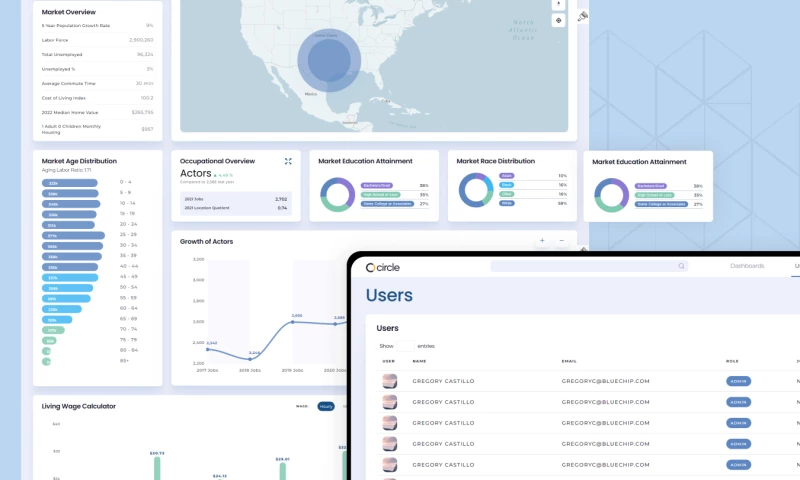Click second Gregory Castillo avatar
This screenshot has height=480, width=800.
tap(390, 402)
